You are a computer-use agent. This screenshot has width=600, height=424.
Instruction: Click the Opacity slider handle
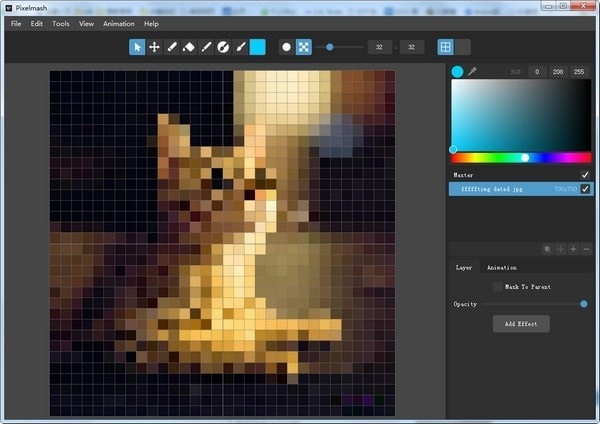click(x=584, y=304)
